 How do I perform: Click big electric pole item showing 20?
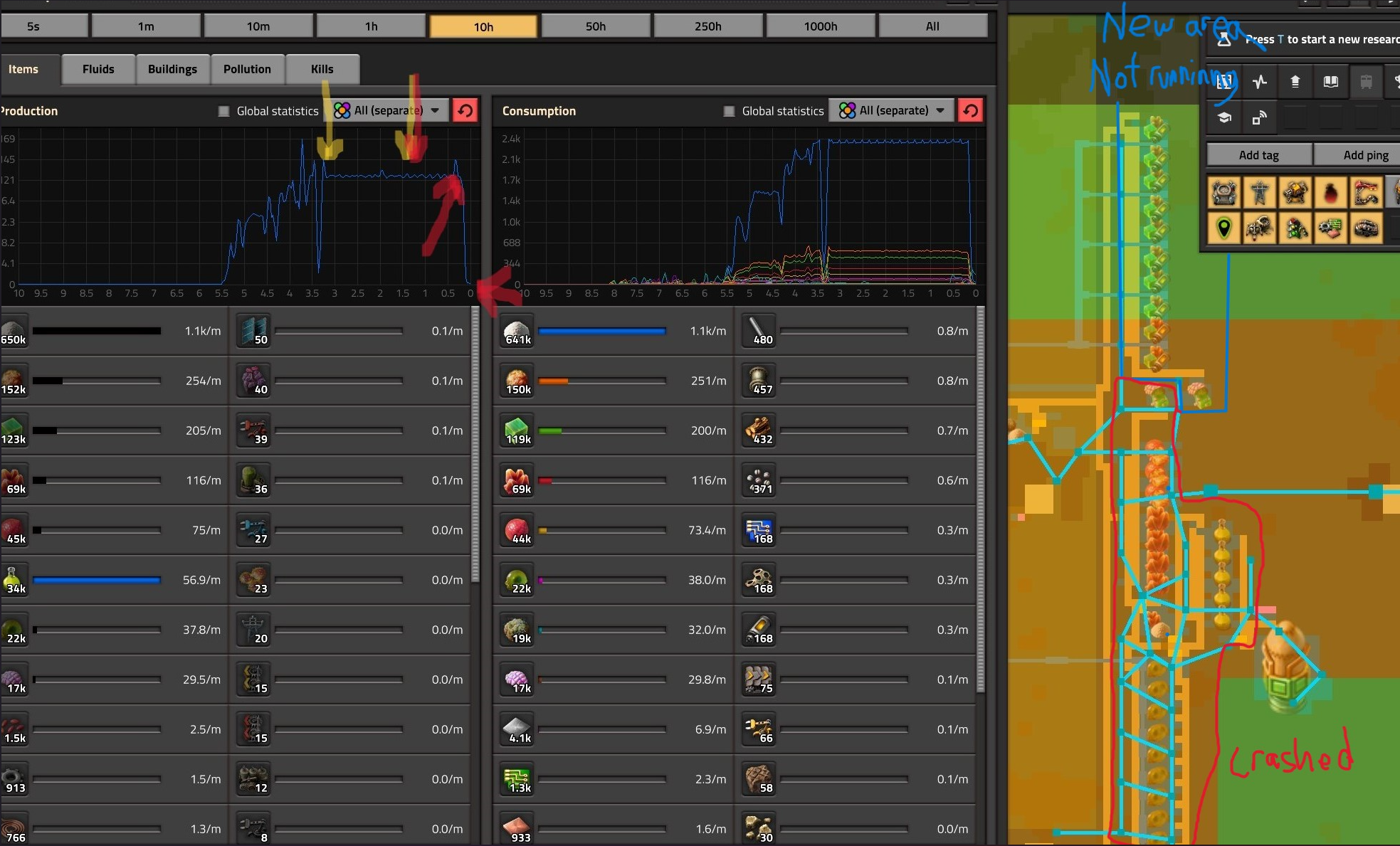point(253,630)
